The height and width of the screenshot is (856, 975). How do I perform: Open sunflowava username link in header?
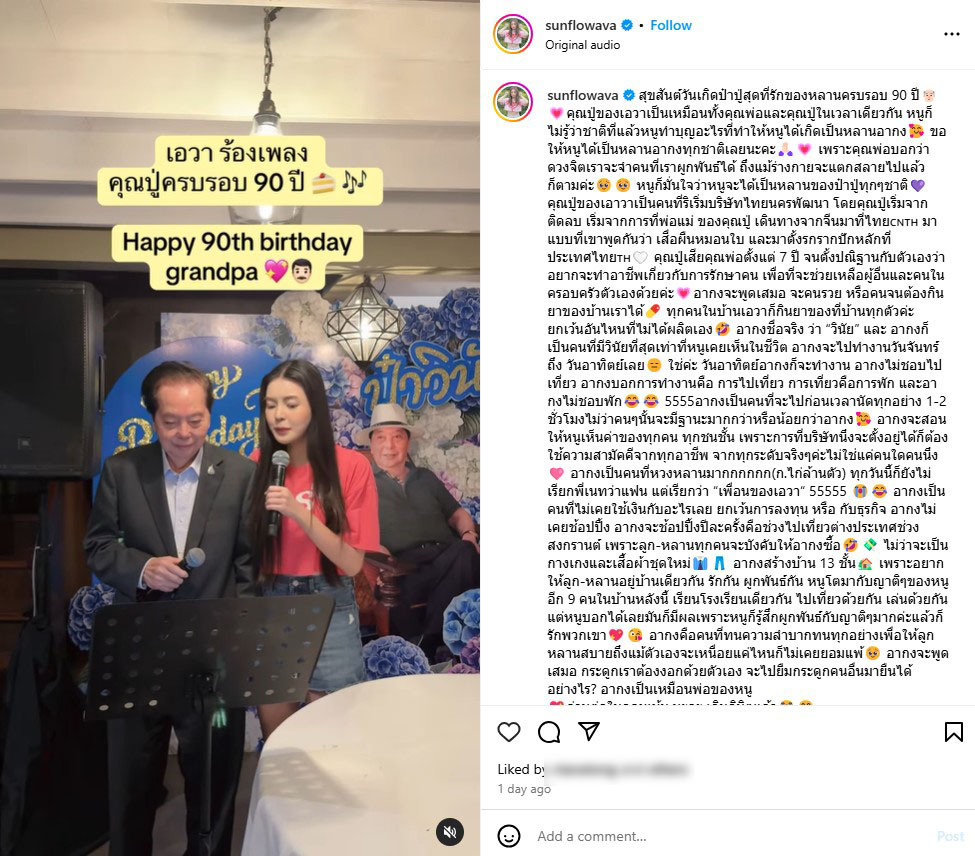(581, 25)
